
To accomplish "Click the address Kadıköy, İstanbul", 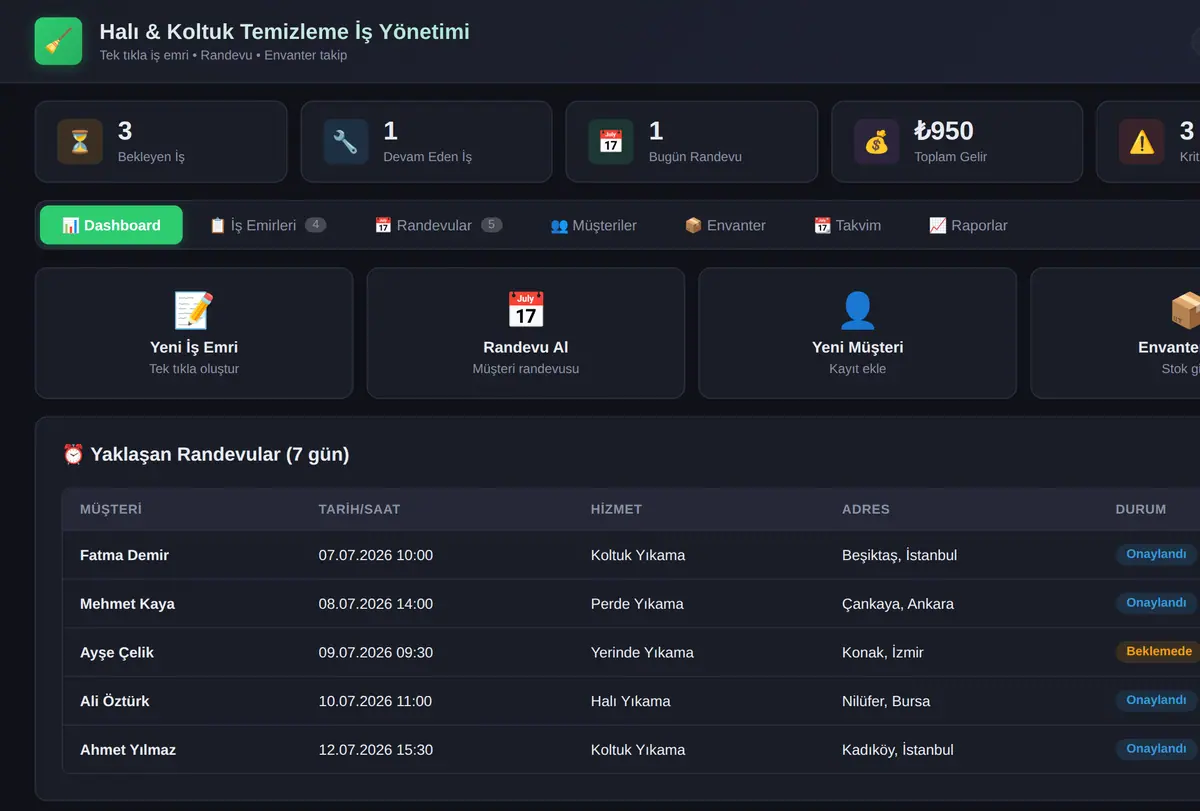I will (x=898, y=750).
